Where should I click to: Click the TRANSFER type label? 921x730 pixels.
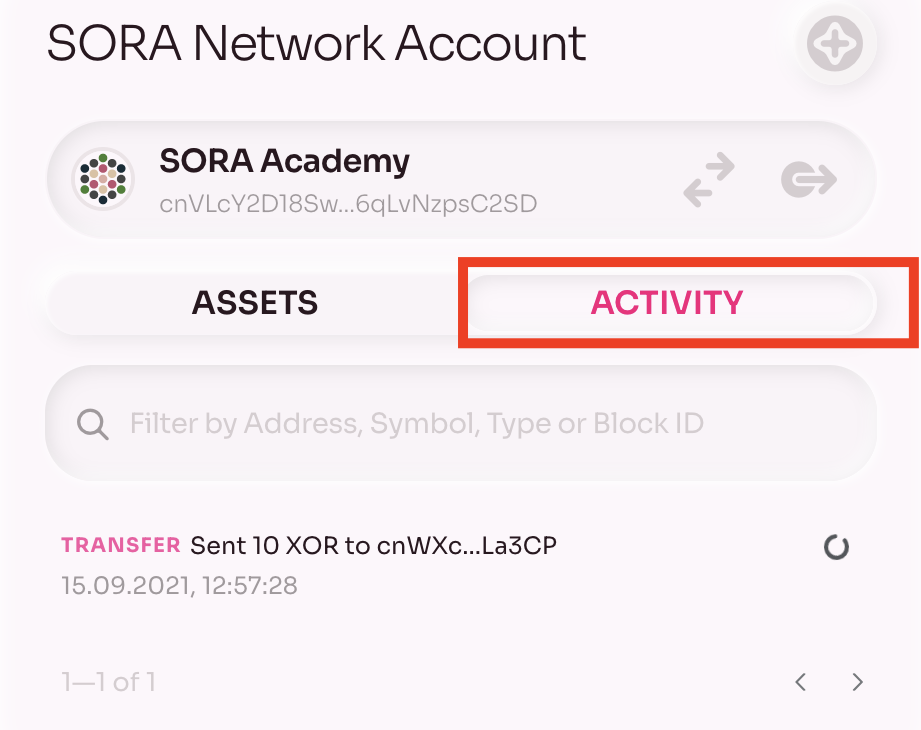click(120, 545)
